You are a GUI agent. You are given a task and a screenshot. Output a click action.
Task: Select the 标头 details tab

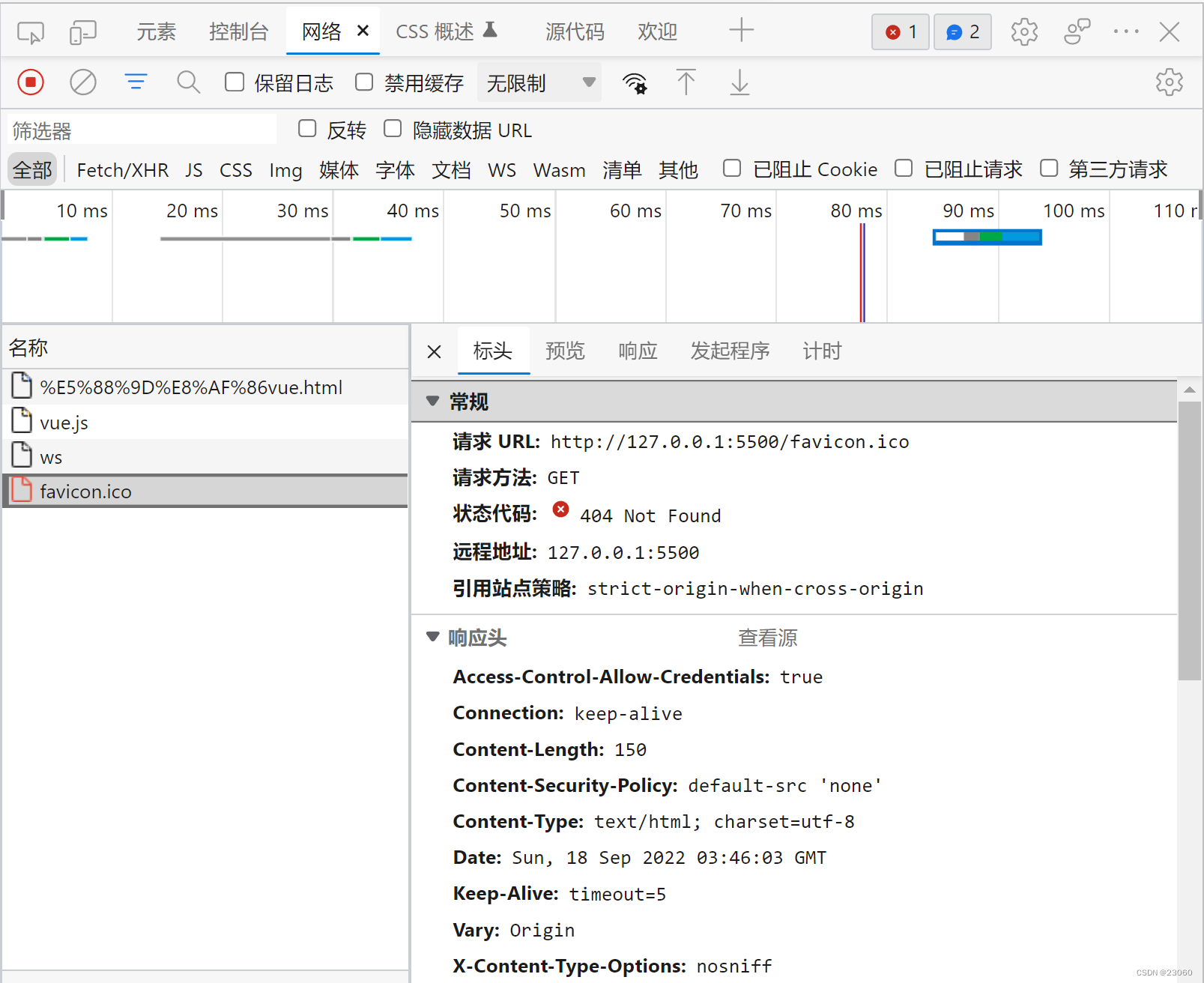[x=492, y=351]
